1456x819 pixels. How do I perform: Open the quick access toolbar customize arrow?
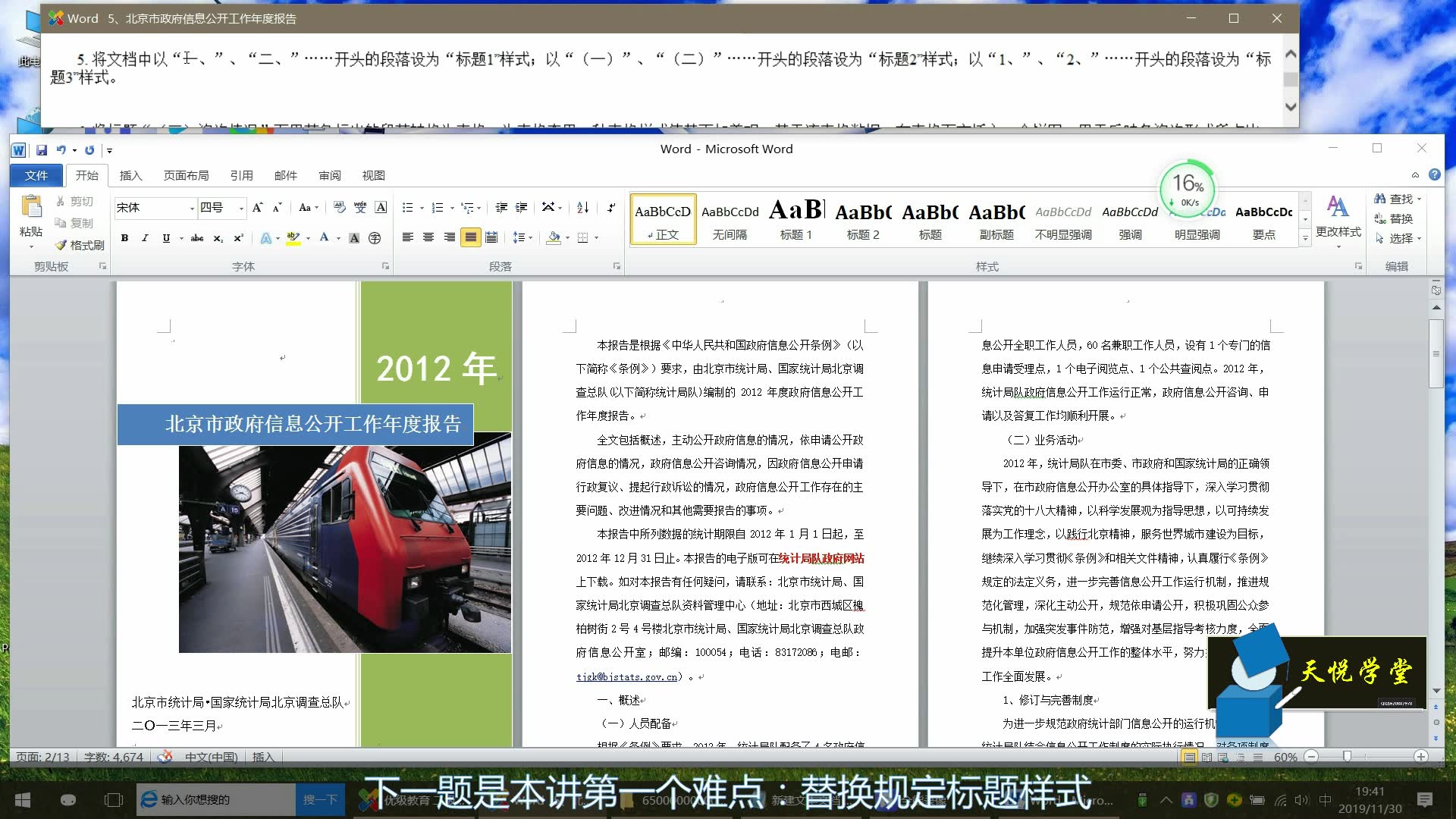(x=109, y=151)
